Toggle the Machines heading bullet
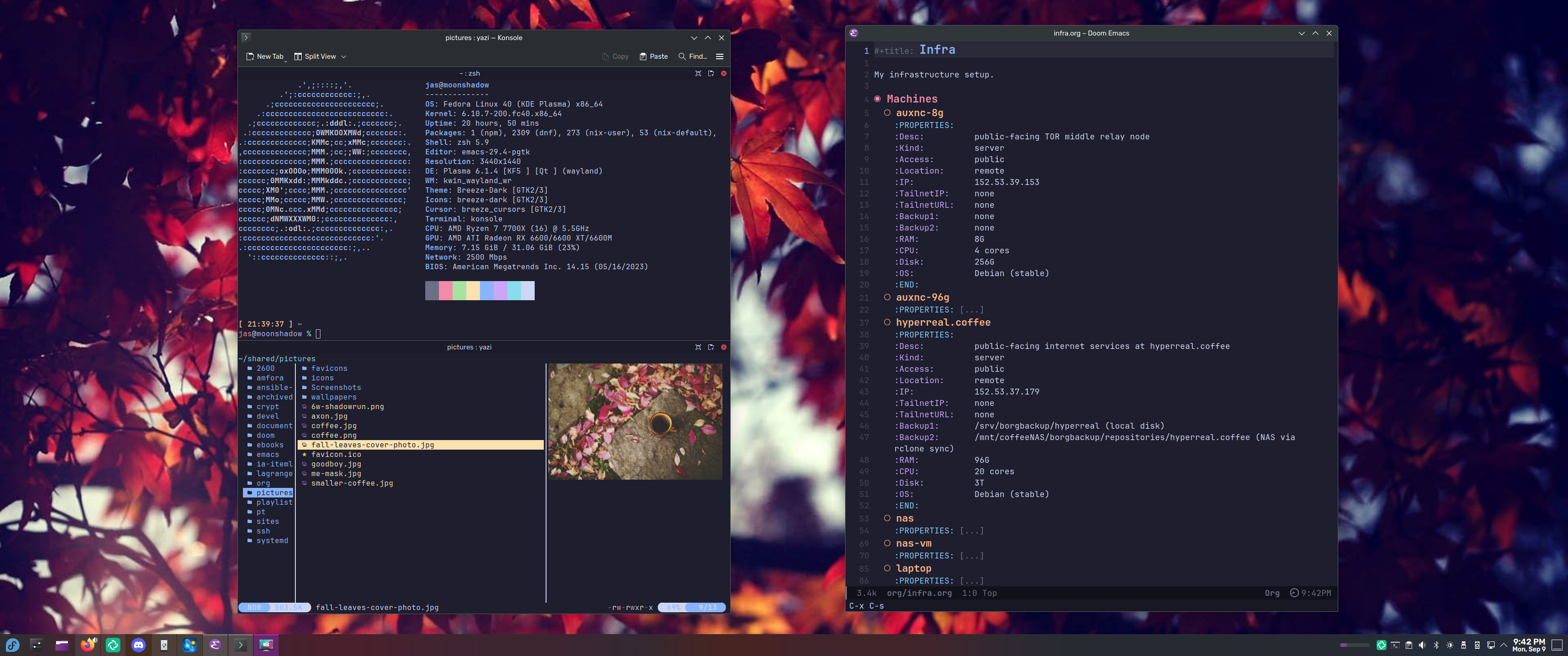 [877, 98]
